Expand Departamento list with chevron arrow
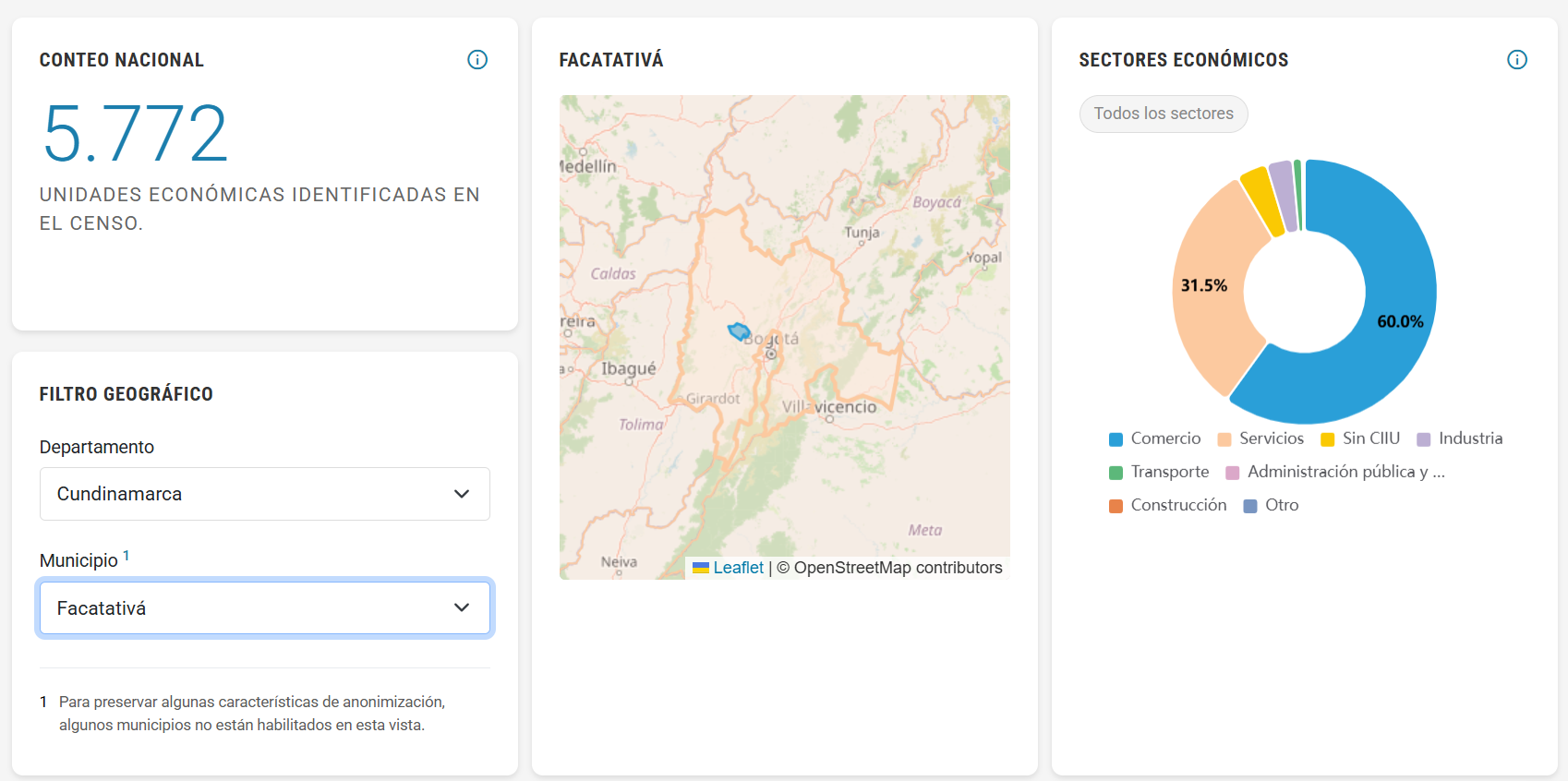This screenshot has width=1568, height=781. (x=462, y=494)
